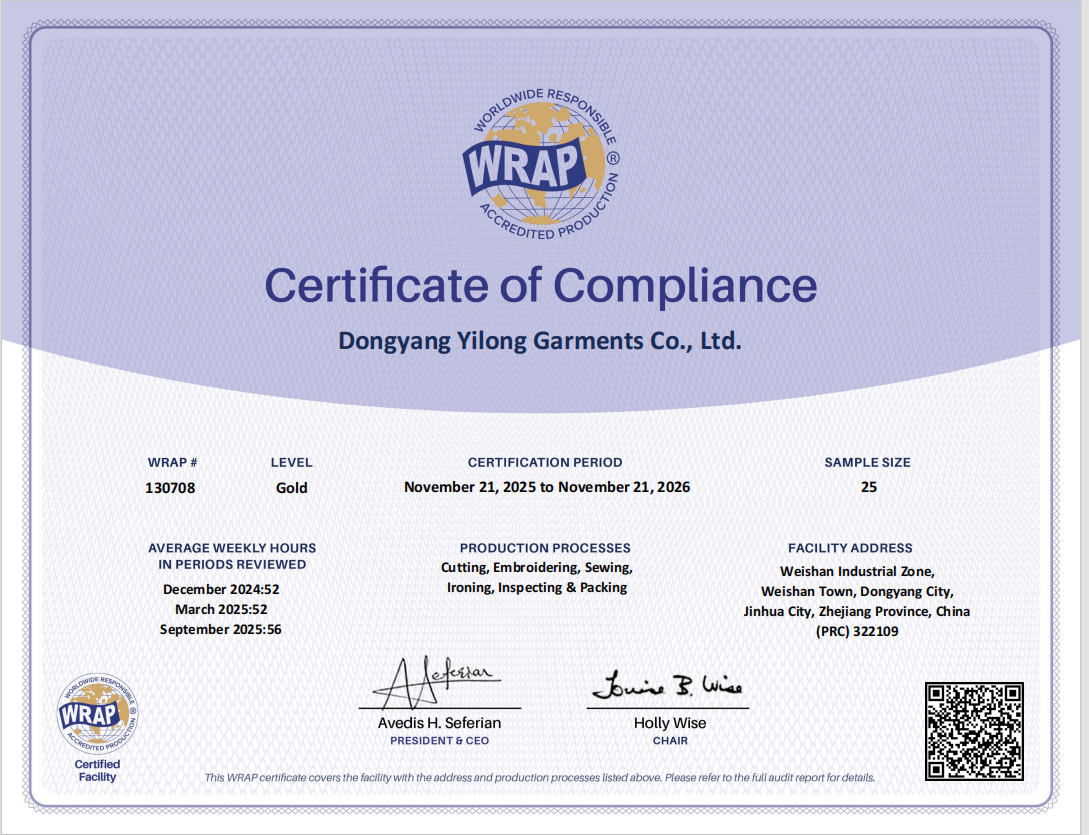Image resolution: width=1089 pixels, height=835 pixels.
Task: Select WRAP number 130708
Action: coord(170,488)
